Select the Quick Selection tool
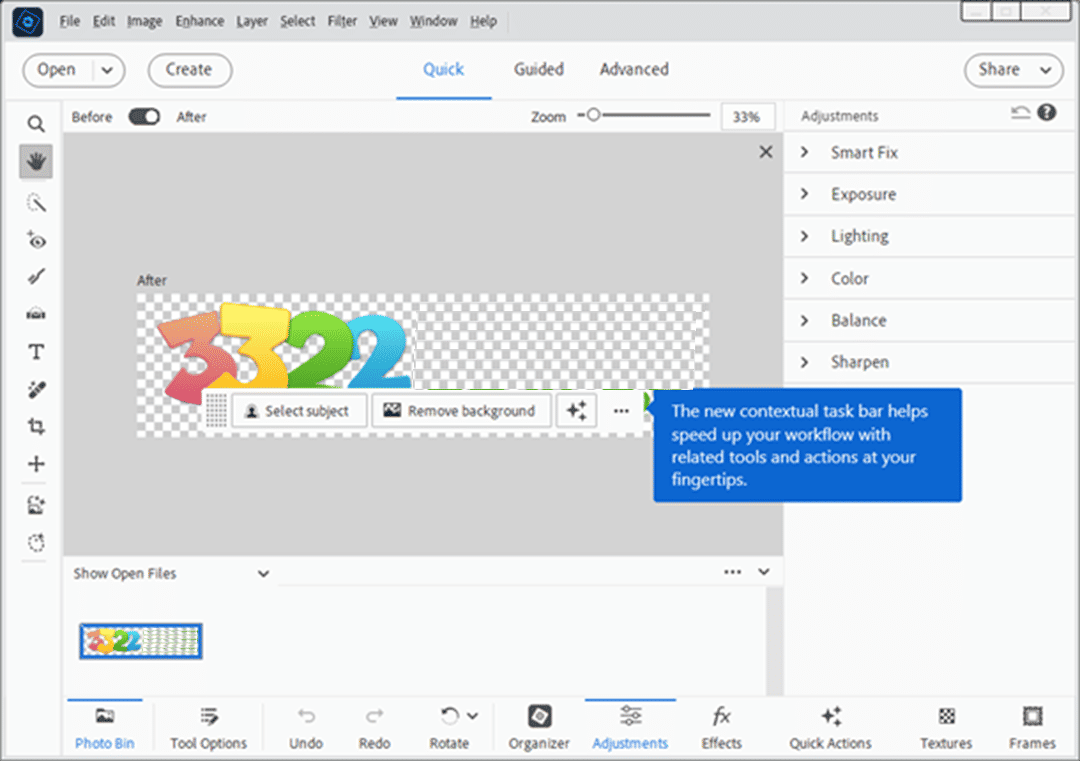Screen dimensions: 1080x761 click(36, 202)
